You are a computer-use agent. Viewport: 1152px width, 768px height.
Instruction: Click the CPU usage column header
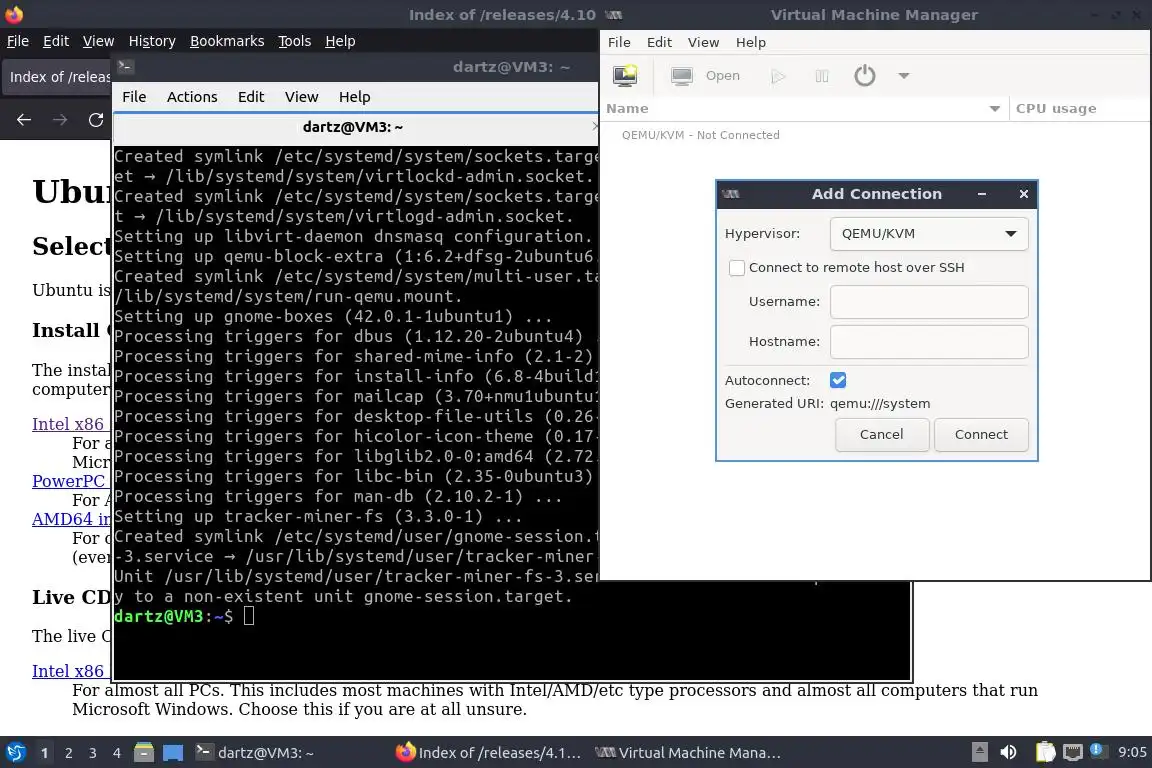1056,109
